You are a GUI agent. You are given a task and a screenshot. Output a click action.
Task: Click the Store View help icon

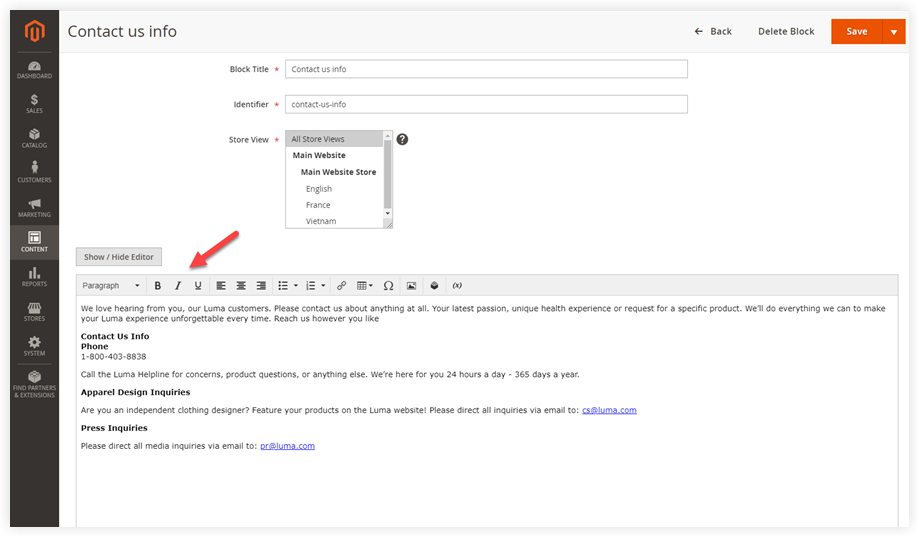[402, 139]
